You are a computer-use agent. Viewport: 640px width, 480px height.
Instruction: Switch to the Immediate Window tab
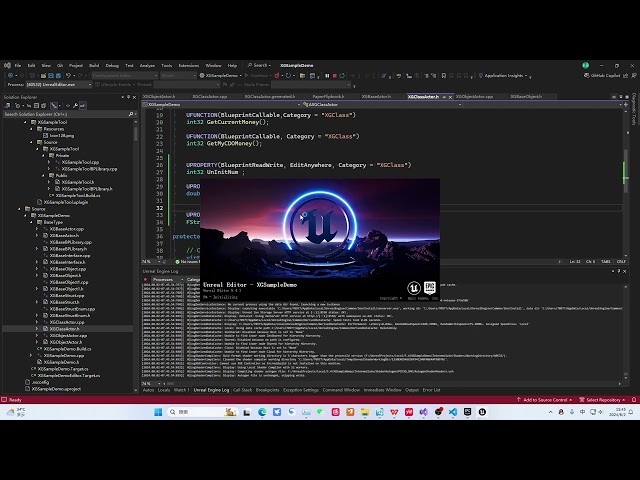(x=382, y=390)
